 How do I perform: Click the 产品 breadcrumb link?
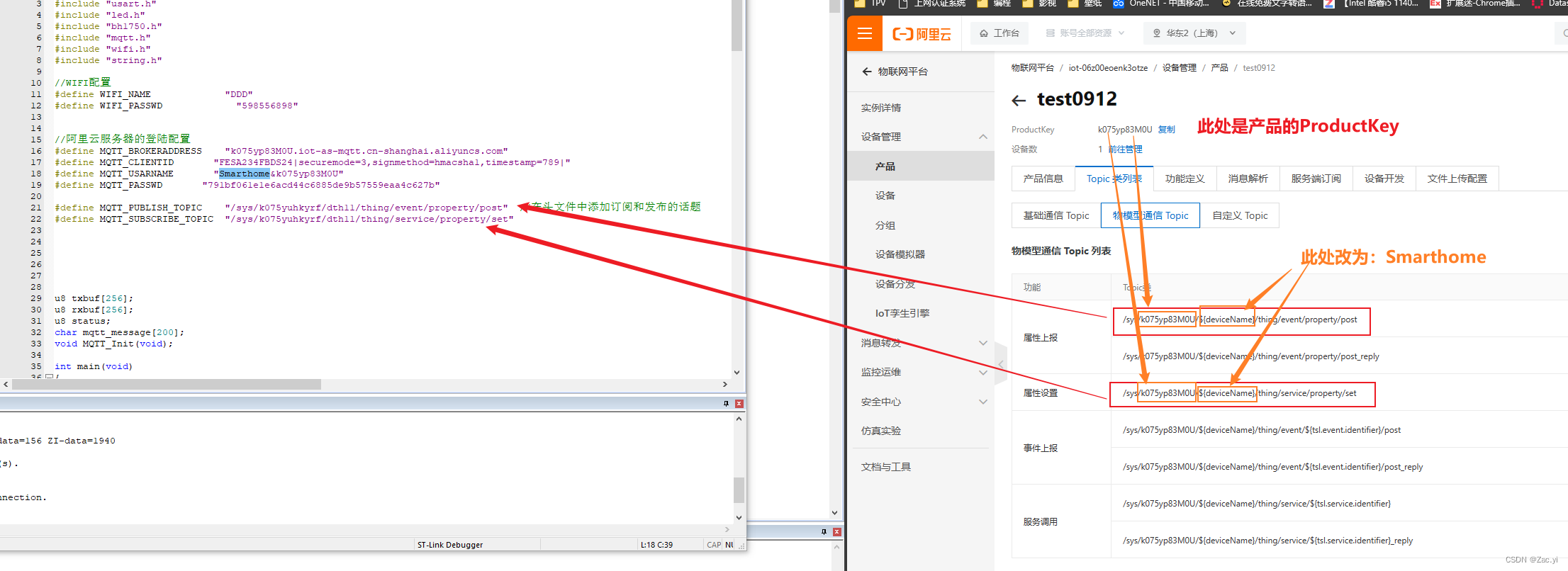1219,68
